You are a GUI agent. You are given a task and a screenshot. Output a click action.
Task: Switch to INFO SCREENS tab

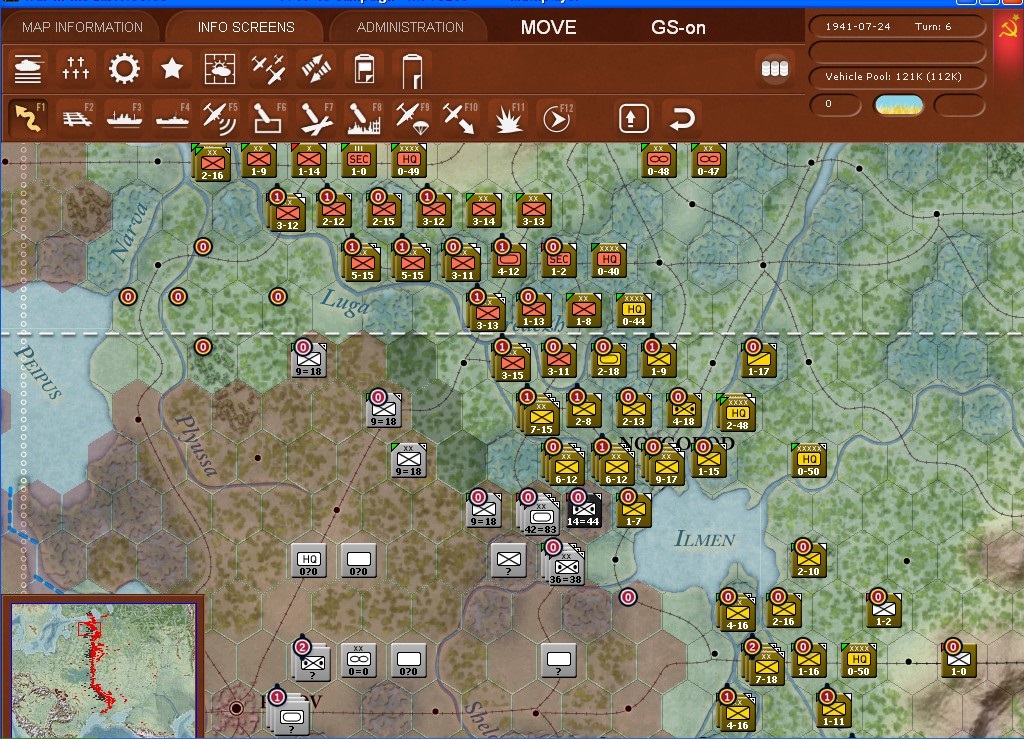(246, 27)
